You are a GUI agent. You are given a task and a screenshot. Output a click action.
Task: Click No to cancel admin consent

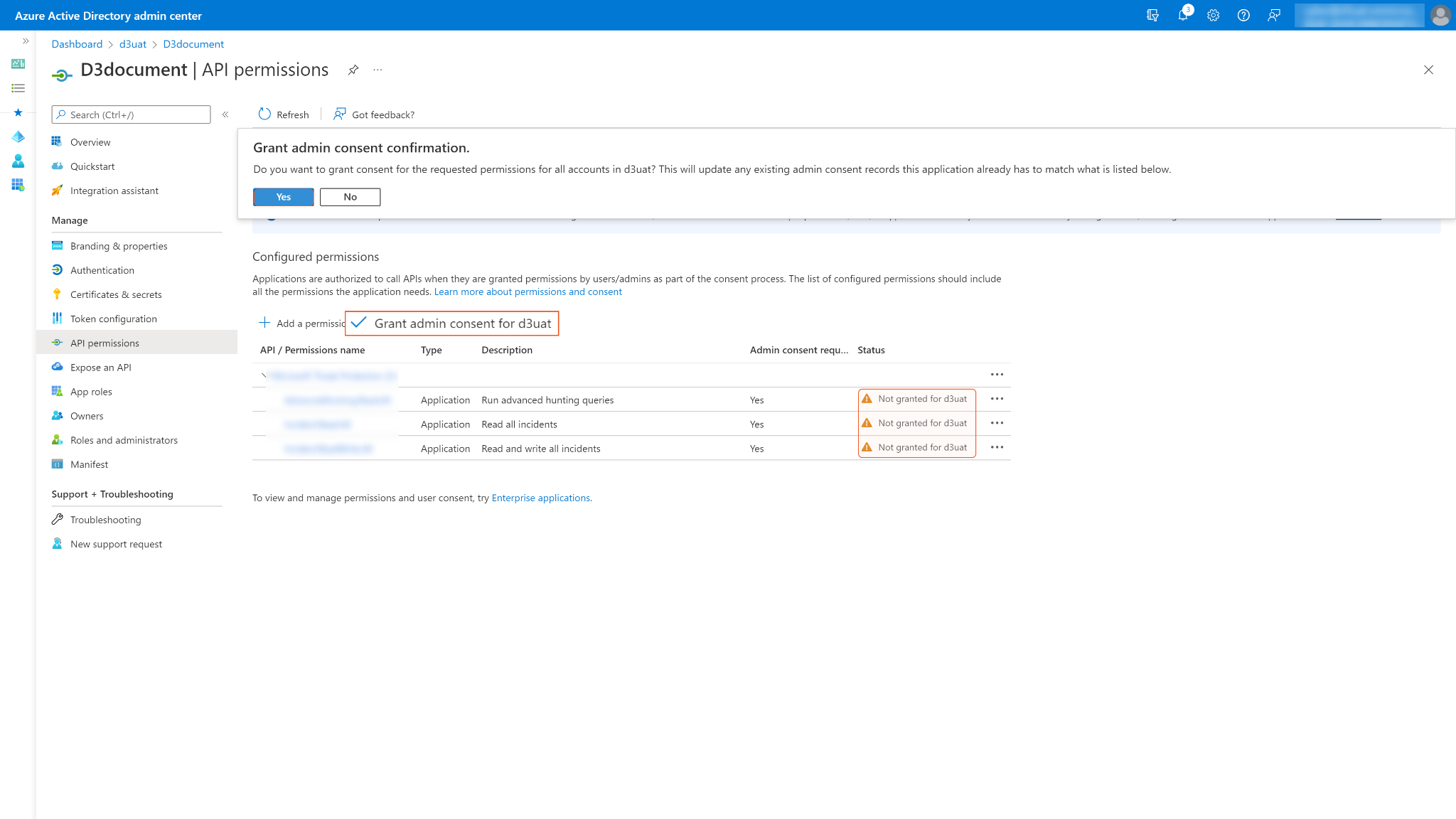pos(350,197)
